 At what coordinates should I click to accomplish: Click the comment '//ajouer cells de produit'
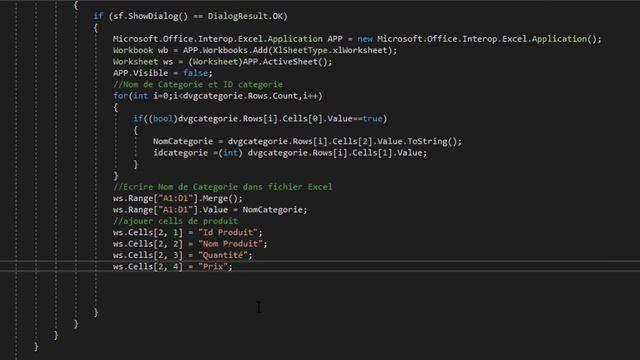[x=175, y=221]
